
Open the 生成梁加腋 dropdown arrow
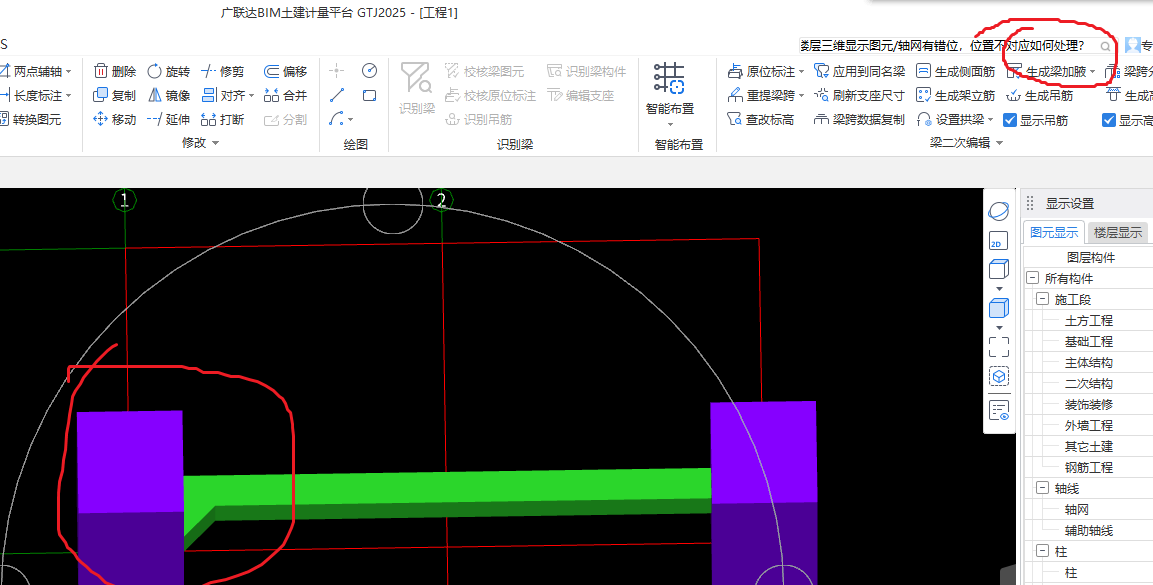1093,72
